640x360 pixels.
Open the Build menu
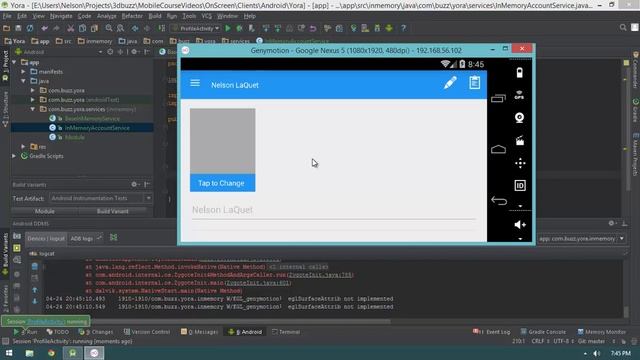point(155,16)
